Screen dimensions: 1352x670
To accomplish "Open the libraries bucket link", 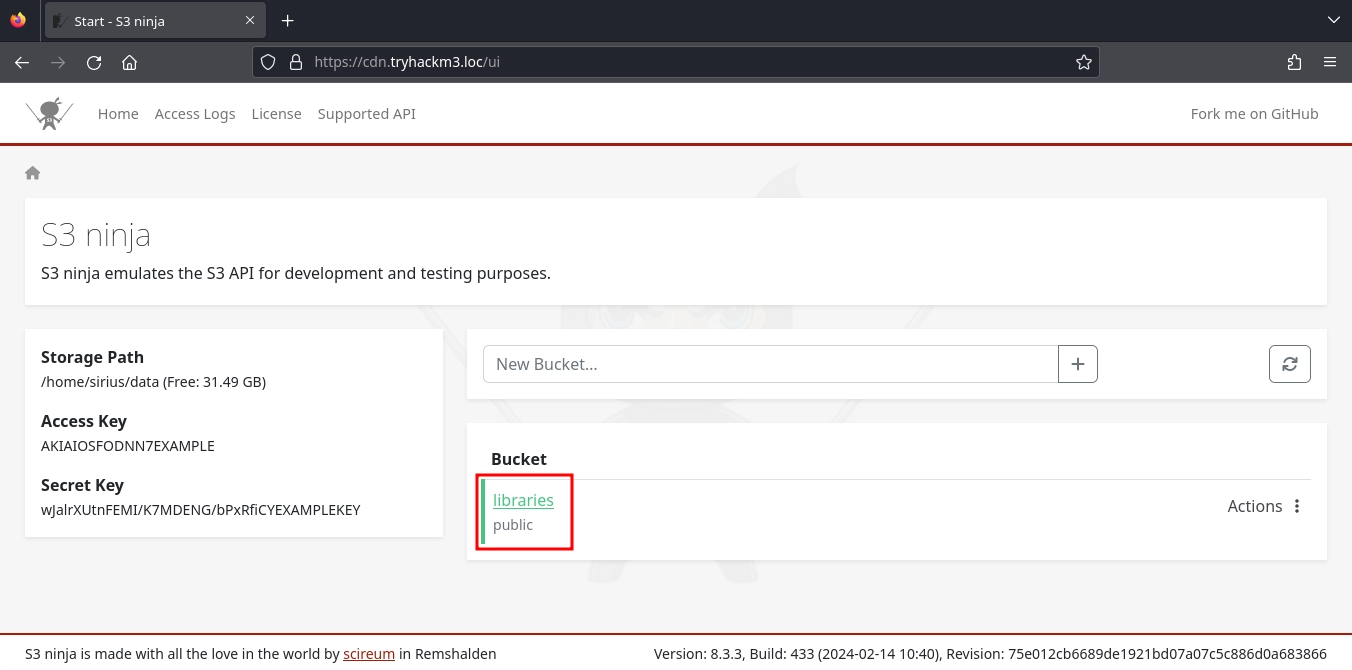I will [523, 500].
